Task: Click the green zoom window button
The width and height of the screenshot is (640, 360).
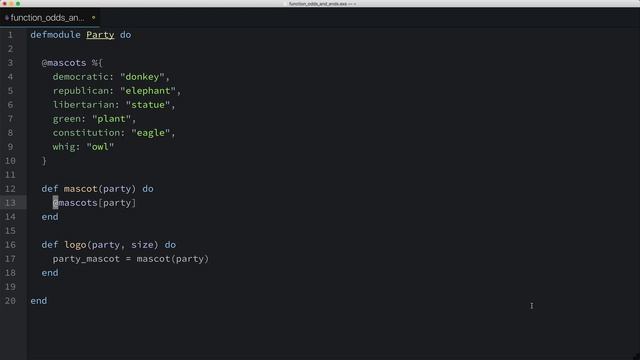Action: point(18,4)
